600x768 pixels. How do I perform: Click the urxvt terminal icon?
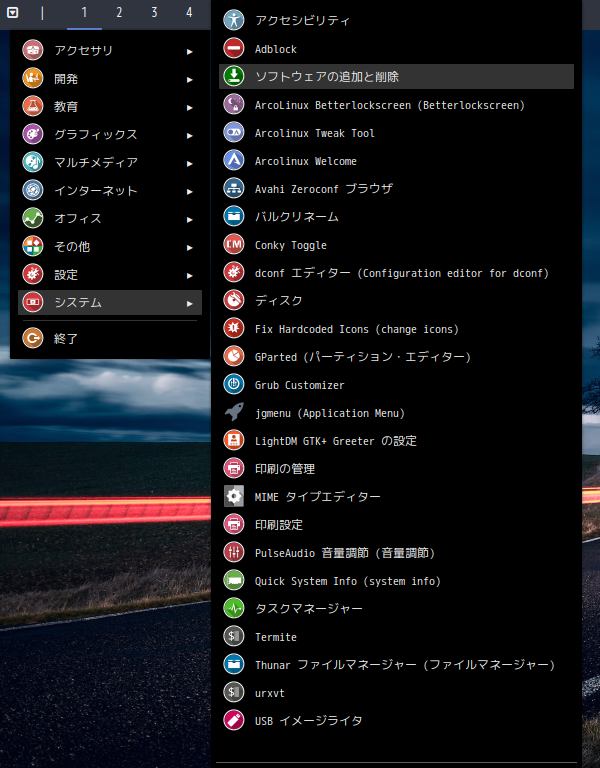[234, 692]
